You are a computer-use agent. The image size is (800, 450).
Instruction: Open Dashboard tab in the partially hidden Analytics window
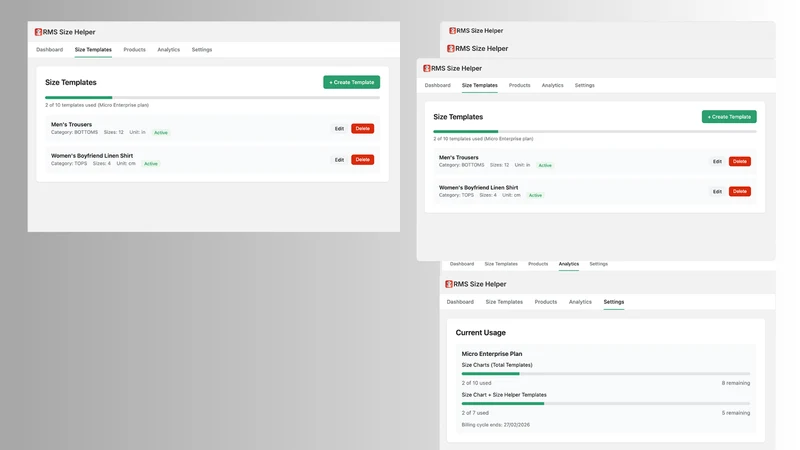click(x=462, y=264)
